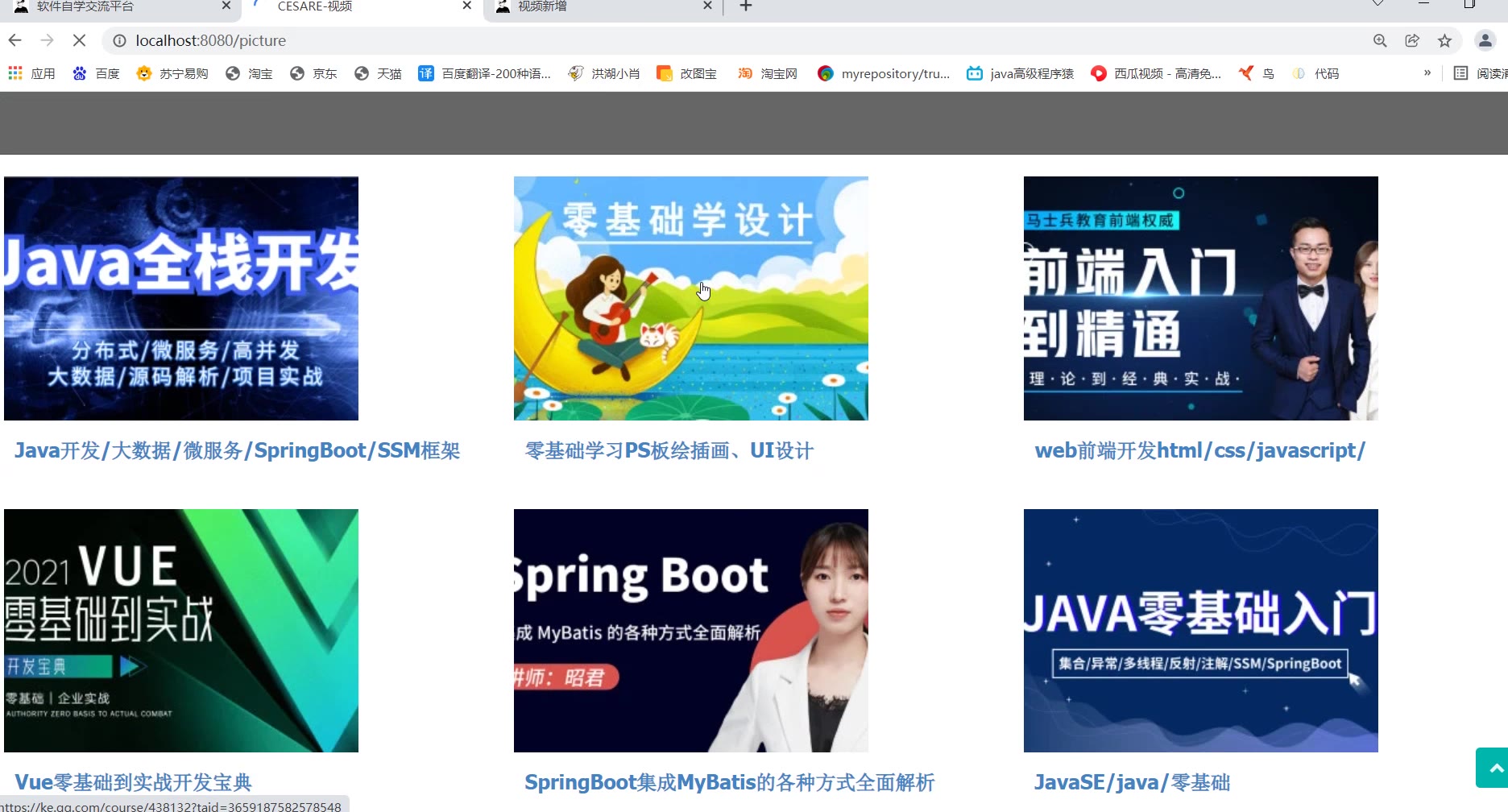Open the JAVA零基础入门 course thumbnail
Viewport: 1508px width, 812px height.
pyautogui.click(x=1201, y=631)
